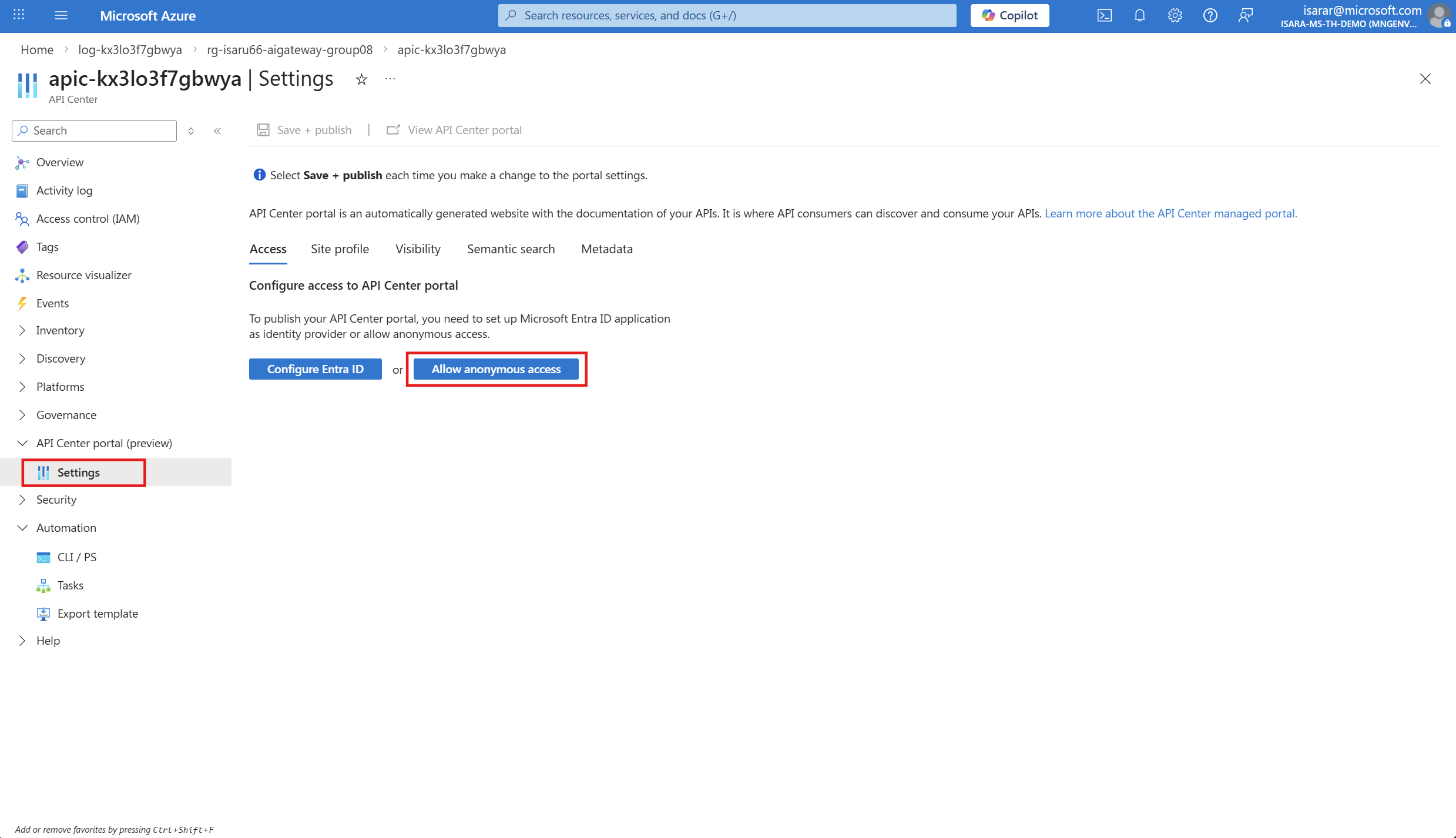1456x838 pixels.
Task: Expand the Discovery section
Action: (61, 358)
